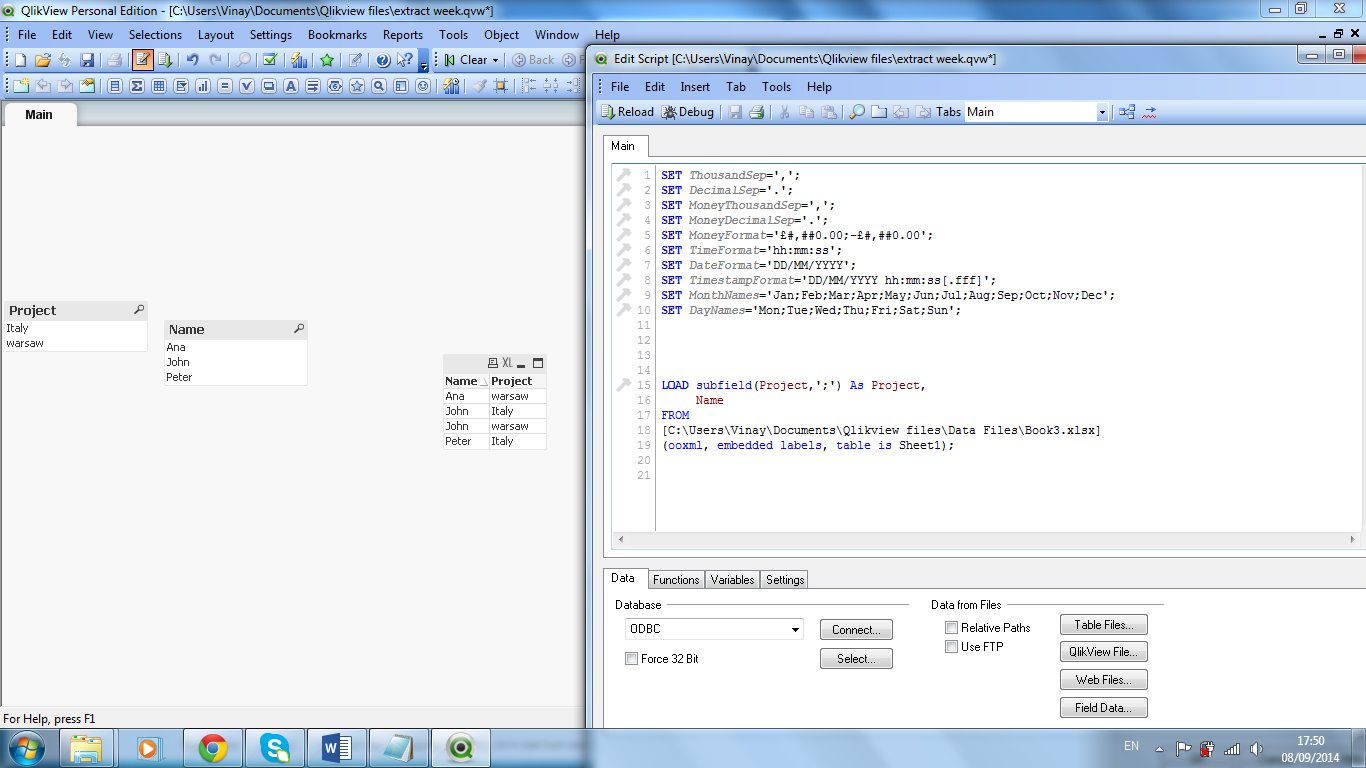Open Table Viewer from script toolbar

point(1127,112)
